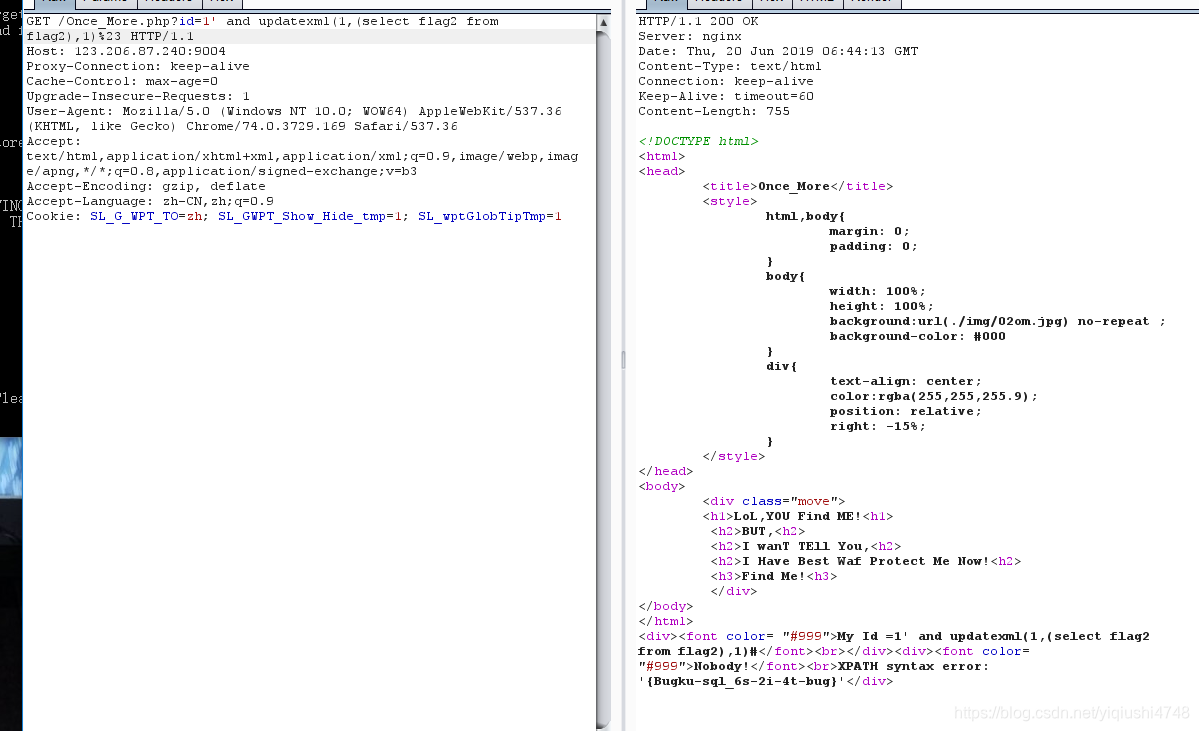This screenshot has width=1199, height=731.
Task: Click the div class="move" line
Action: [x=774, y=502]
